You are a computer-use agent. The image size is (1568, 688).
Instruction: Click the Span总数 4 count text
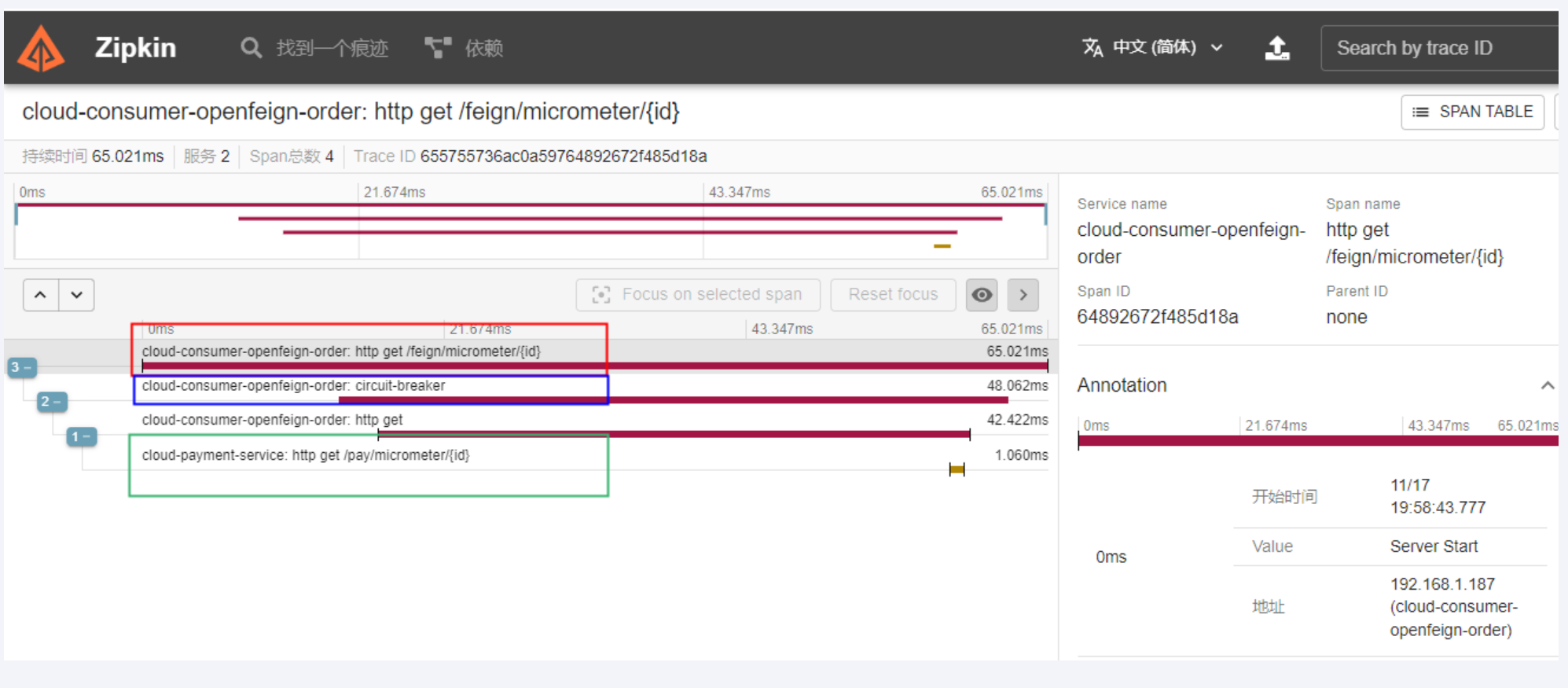[x=292, y=156]
